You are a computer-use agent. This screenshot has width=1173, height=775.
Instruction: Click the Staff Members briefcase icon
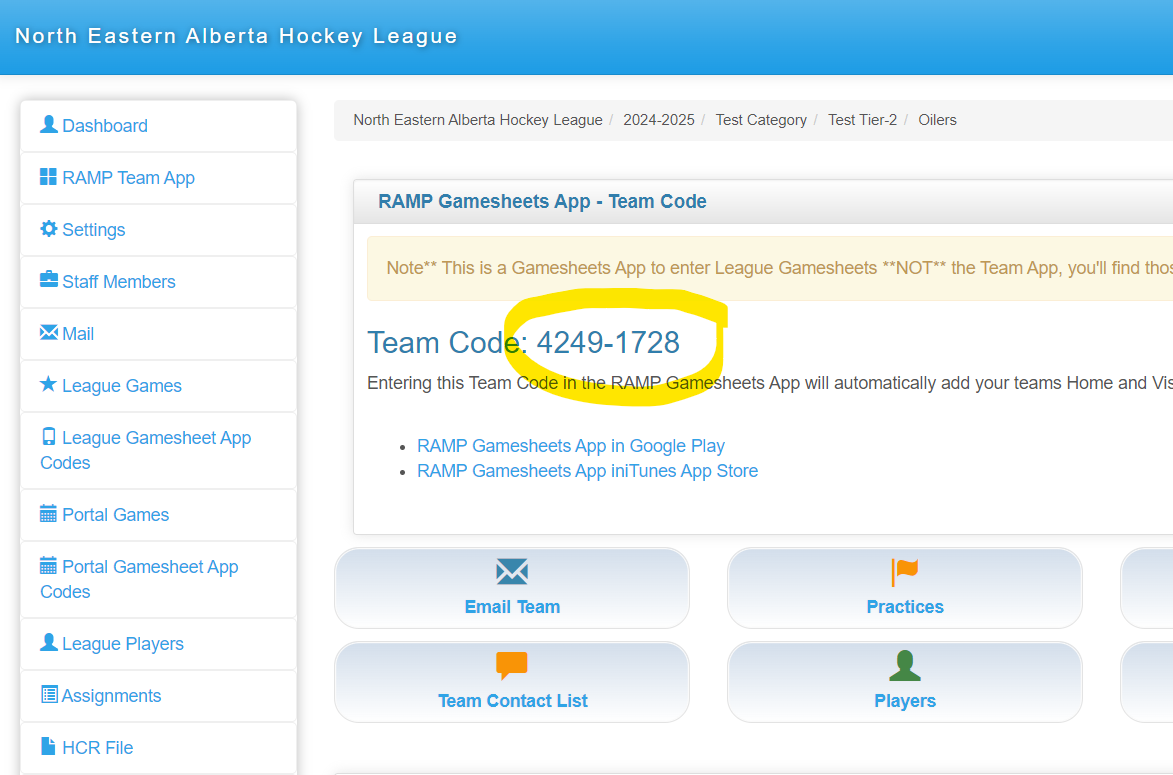[50, 281]
